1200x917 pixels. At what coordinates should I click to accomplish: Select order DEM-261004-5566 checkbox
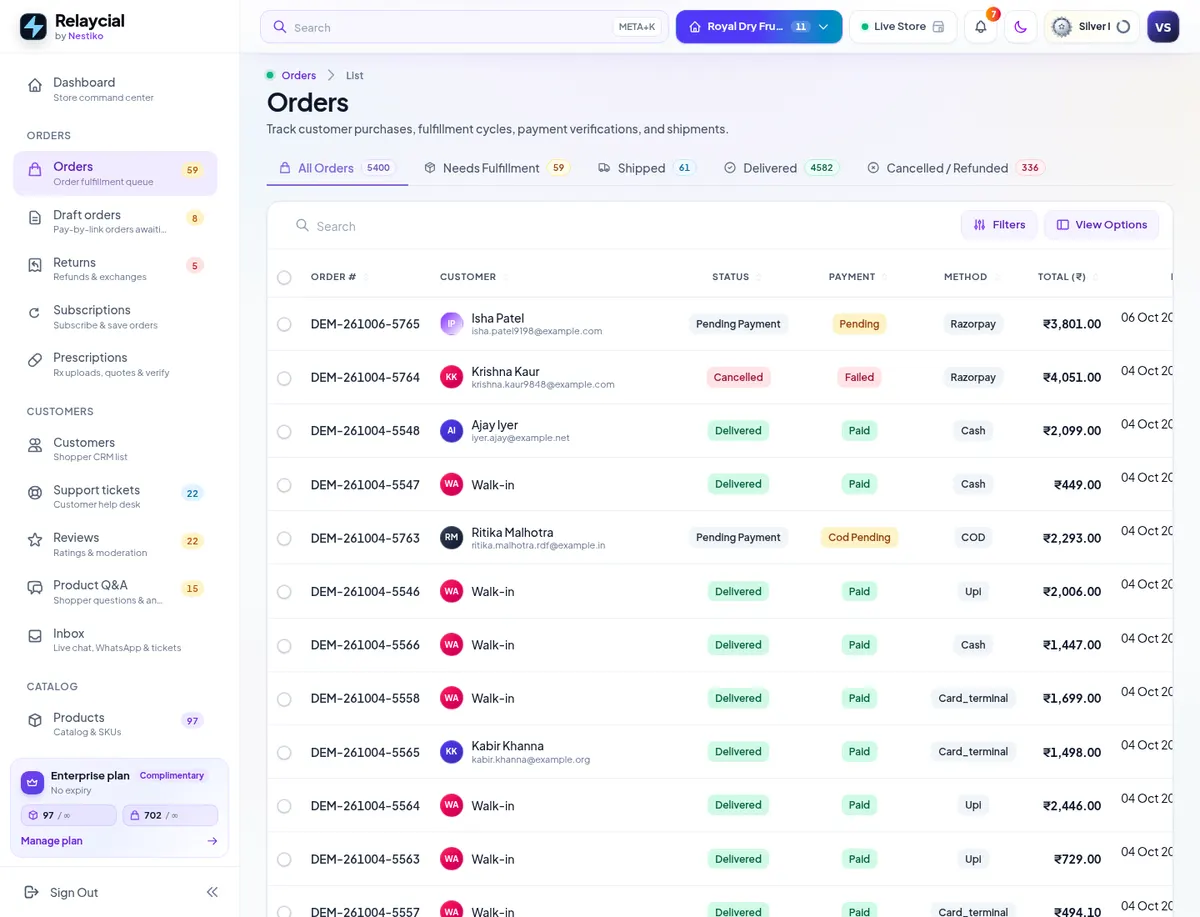(x=284, y=645)
